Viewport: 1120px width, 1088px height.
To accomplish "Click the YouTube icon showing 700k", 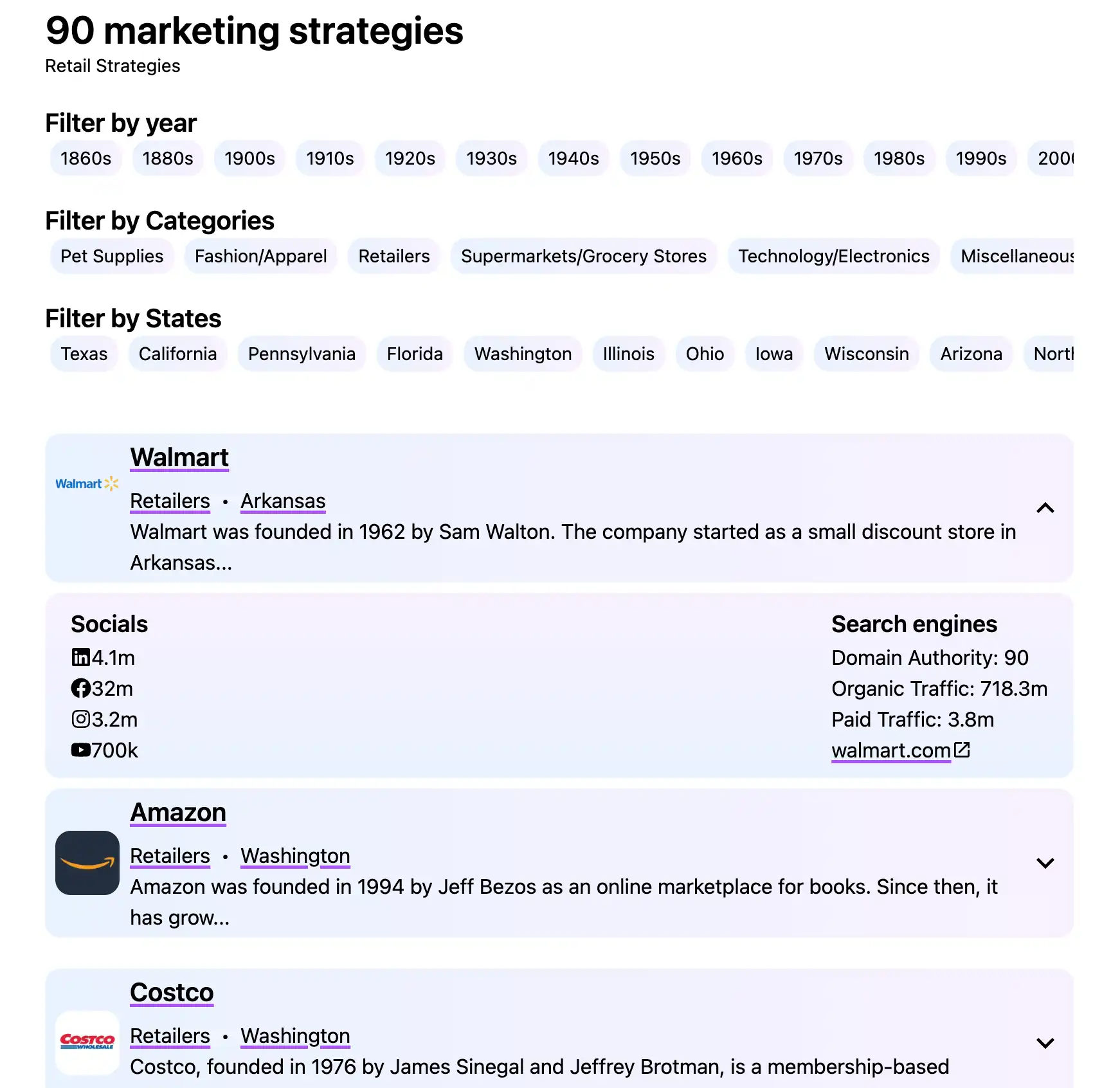I will point(80,750).
